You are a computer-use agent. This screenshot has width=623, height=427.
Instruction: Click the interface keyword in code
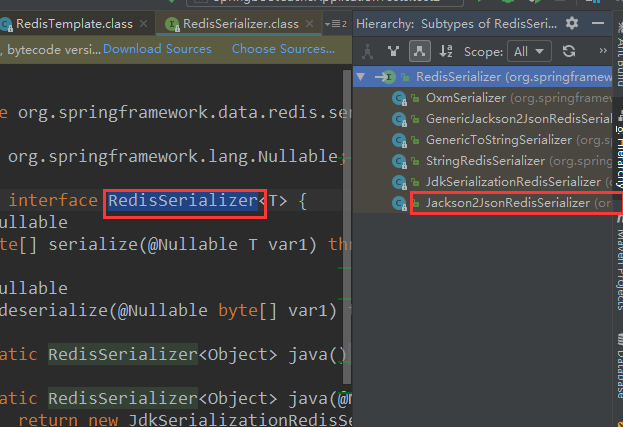tap(53, 201)
